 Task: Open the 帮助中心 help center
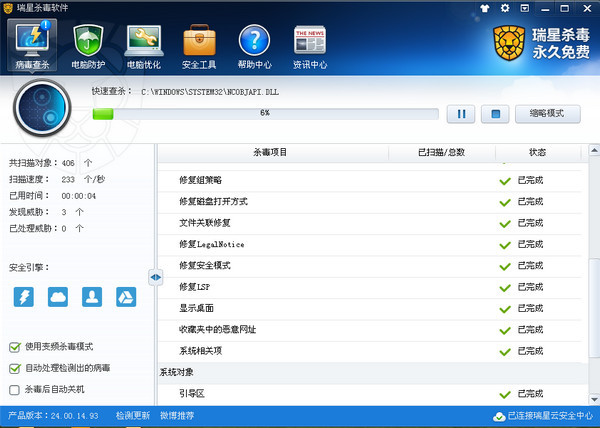(254, 45)
